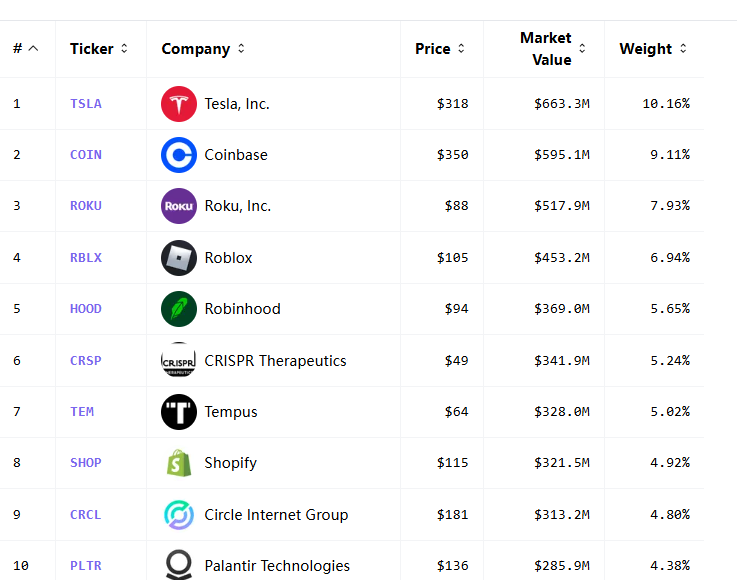The image size is (737, 580).
Task: Click the green Robinhood feather icon
Action: (x=179, y=309)
